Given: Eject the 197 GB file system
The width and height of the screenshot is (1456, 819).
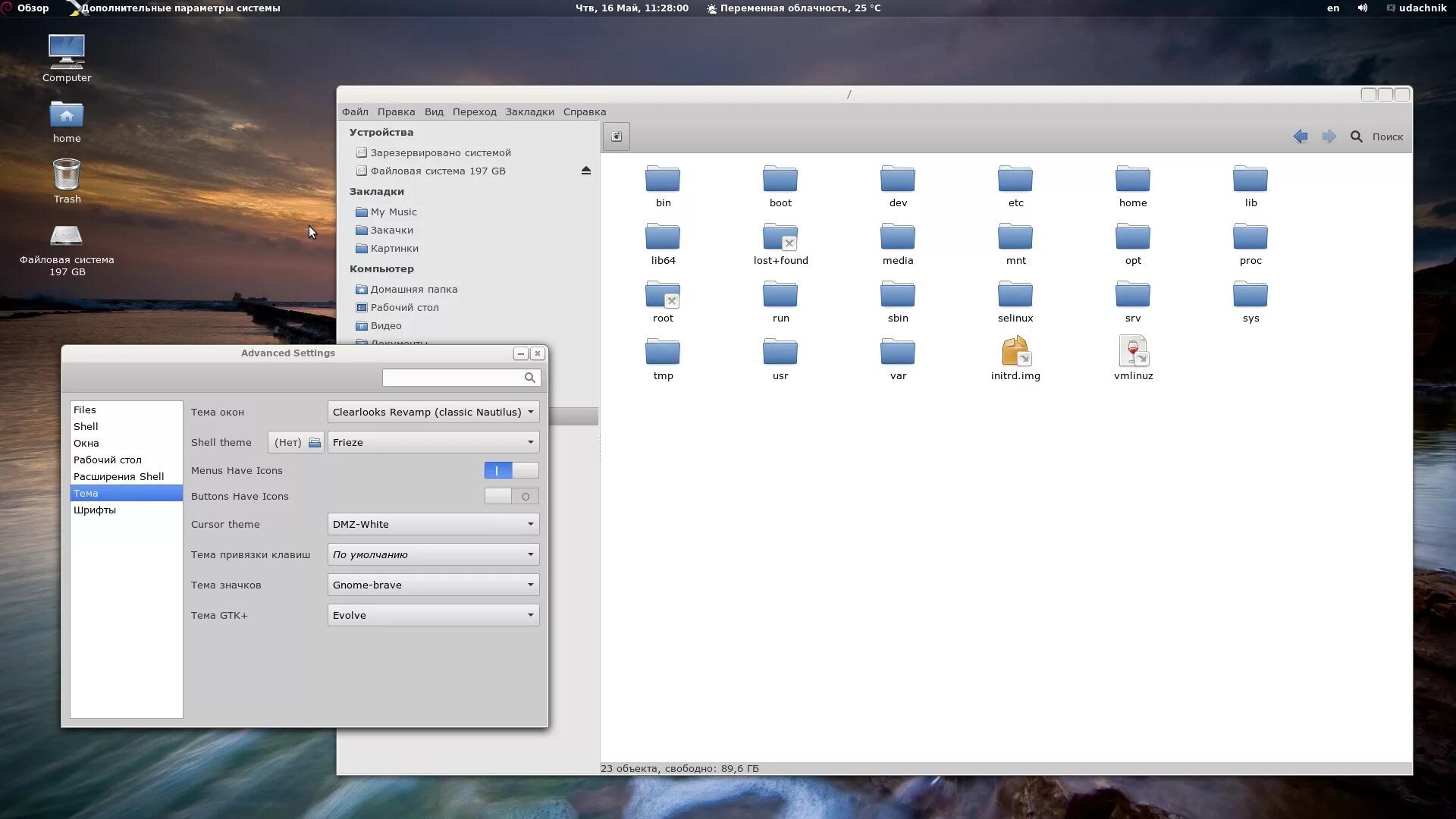Looking at the screenshot, I should tap(585, 171).
